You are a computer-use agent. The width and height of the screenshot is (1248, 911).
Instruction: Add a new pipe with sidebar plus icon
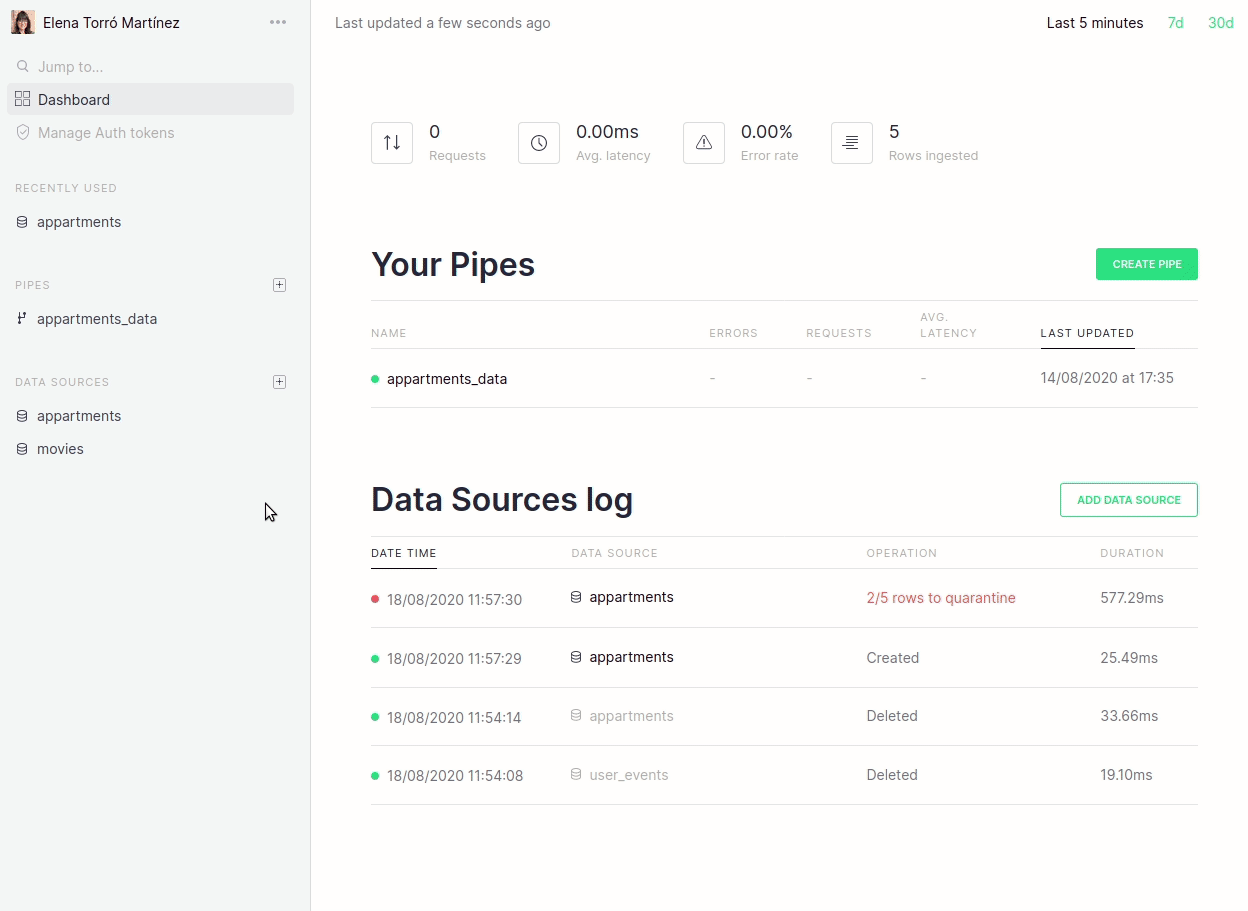click(x=280, y=285)
